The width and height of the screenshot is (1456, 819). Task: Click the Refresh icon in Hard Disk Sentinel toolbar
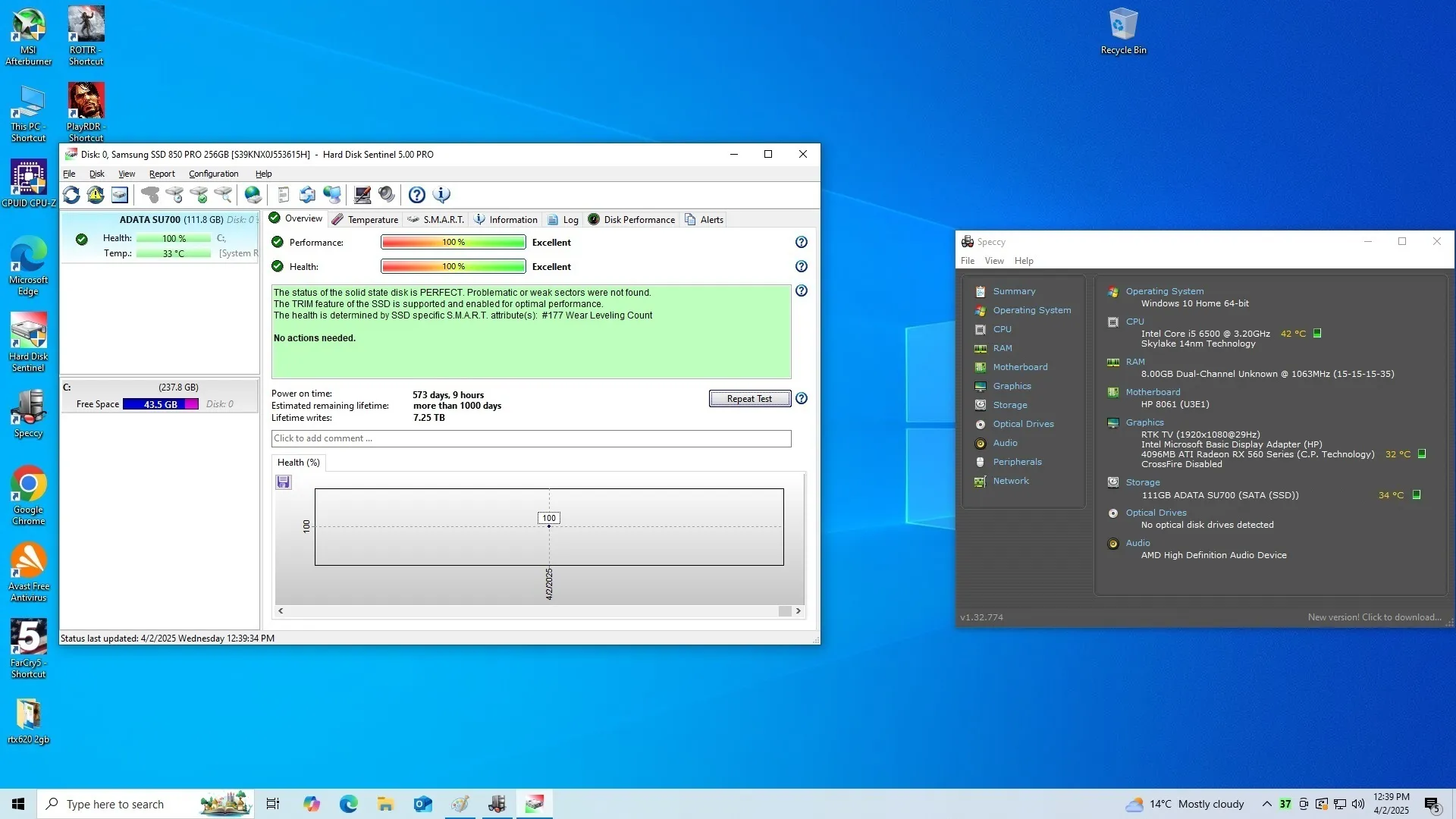71,195
